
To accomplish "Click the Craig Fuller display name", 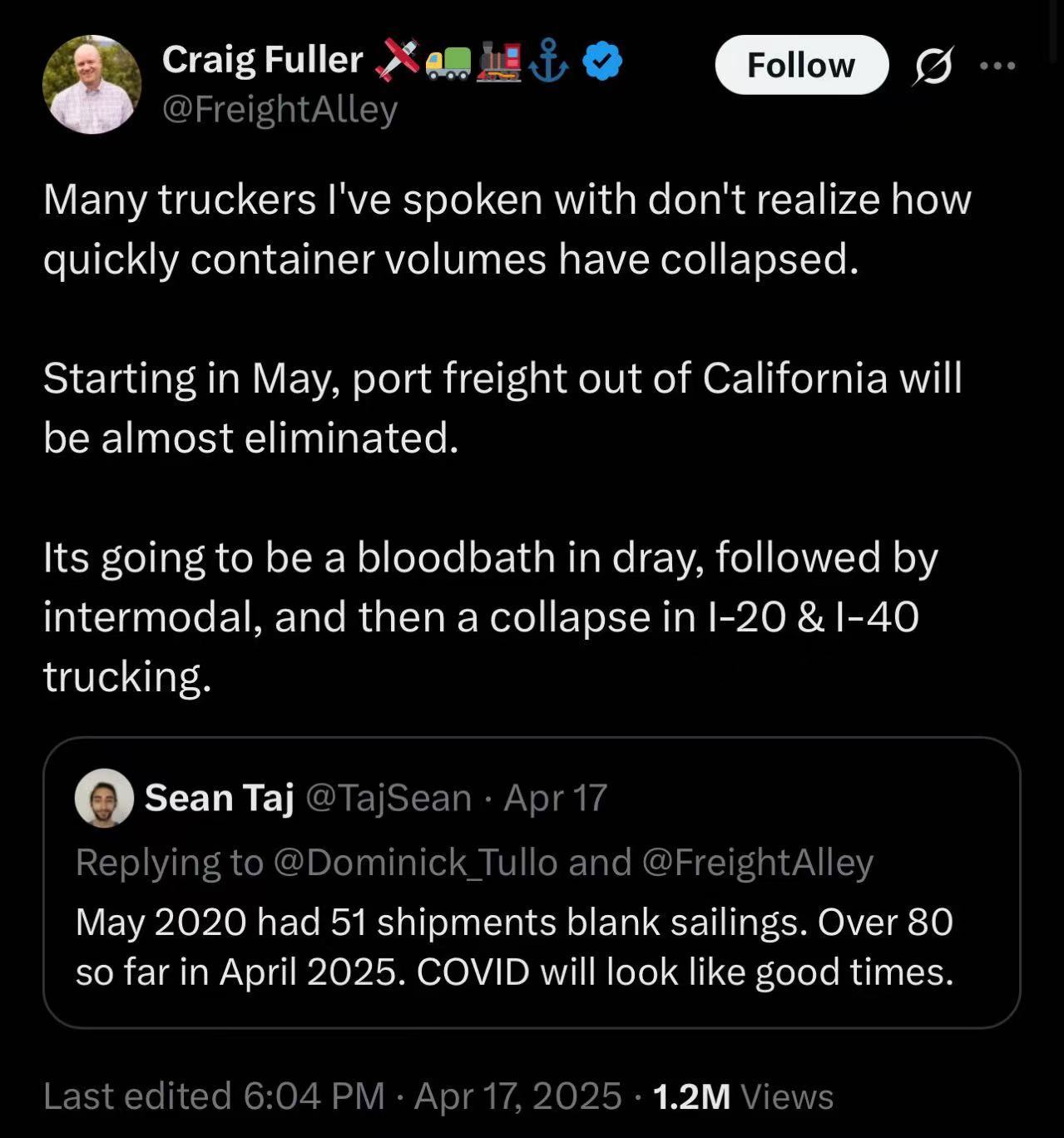I will pyautogui.click(x=262, y=60).
